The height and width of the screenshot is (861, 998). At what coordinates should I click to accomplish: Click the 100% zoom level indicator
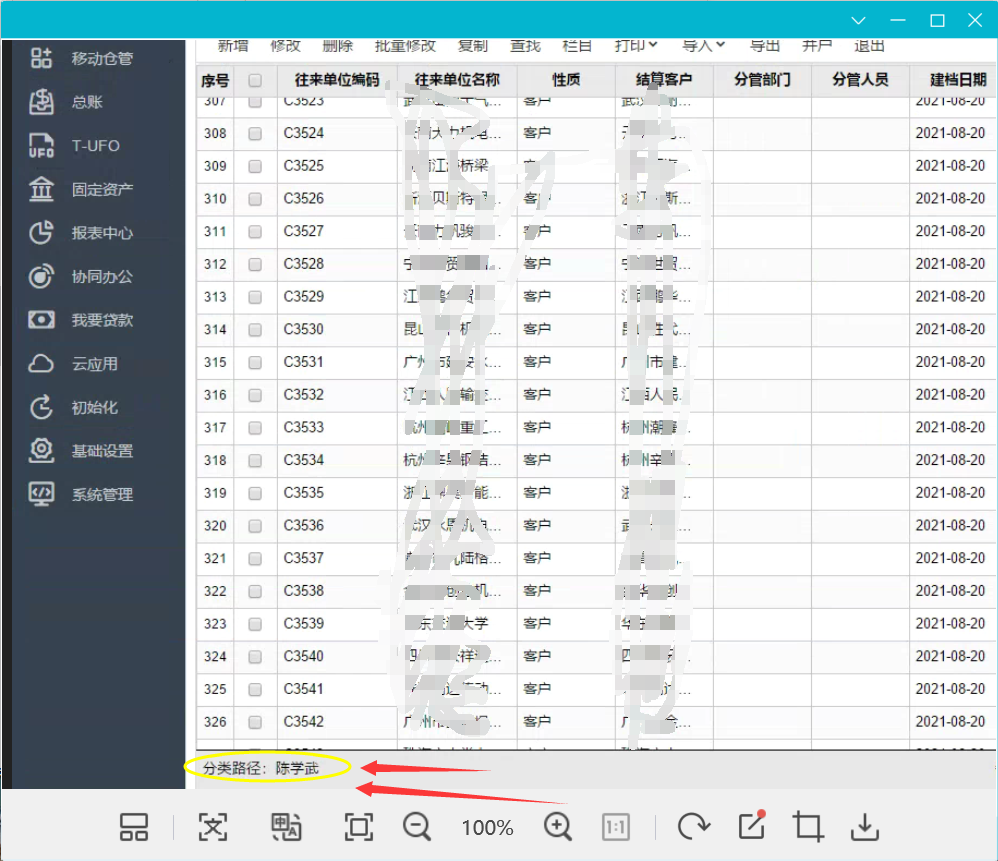pyautogui.click(x=487, y=827)
